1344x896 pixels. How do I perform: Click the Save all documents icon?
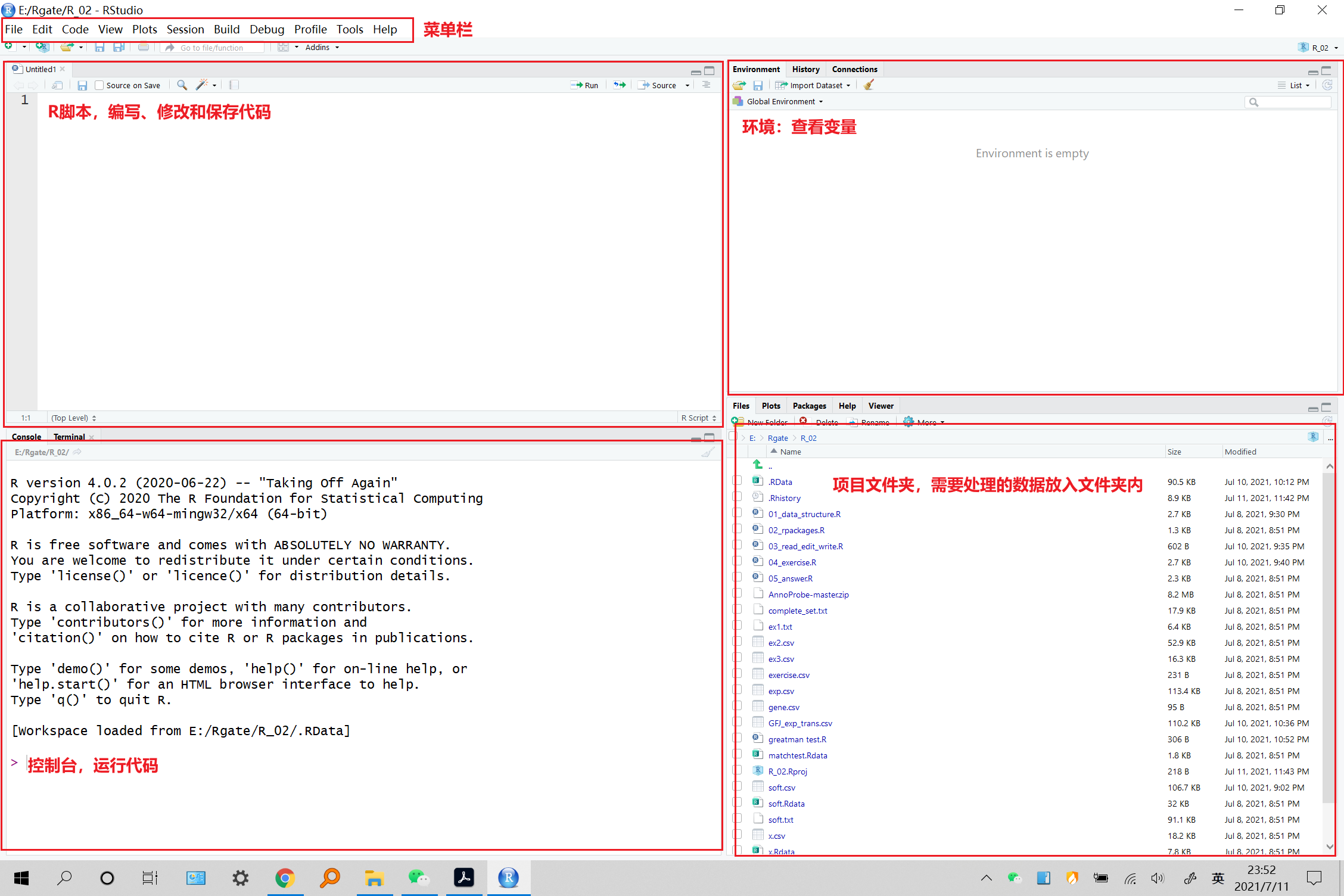119,47
